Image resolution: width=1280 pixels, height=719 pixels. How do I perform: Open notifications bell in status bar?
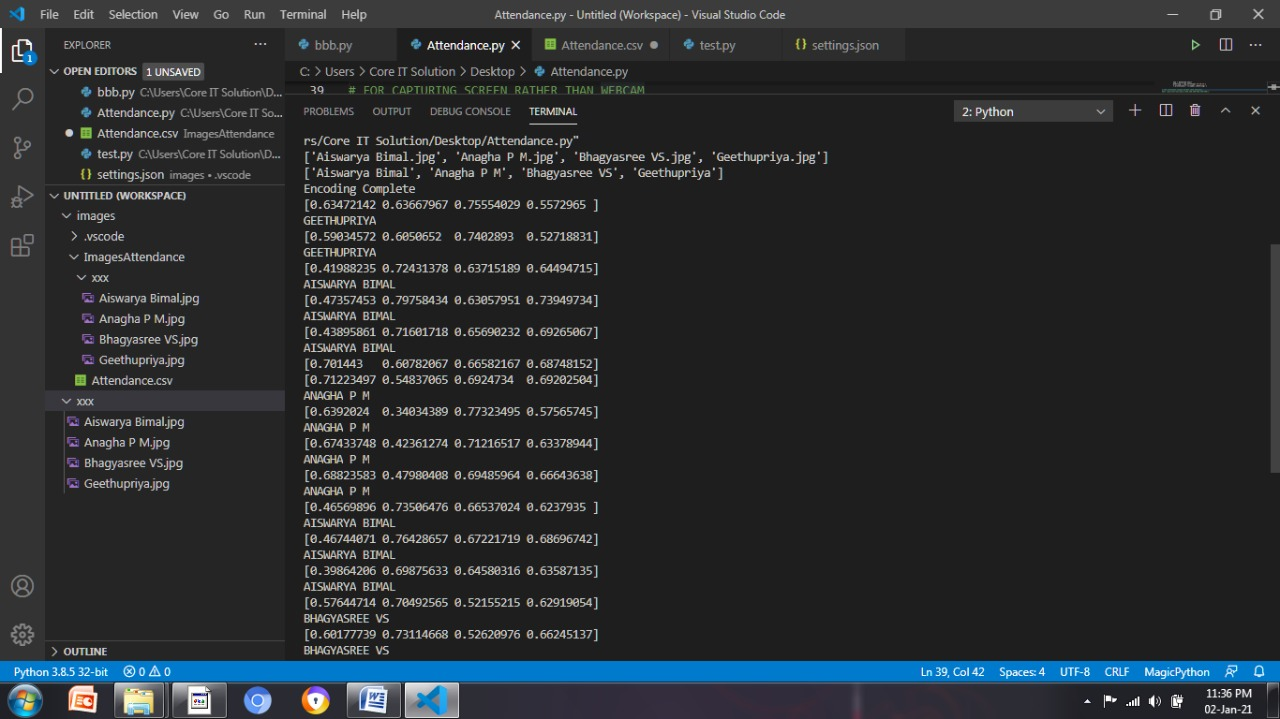point(1259,672)
